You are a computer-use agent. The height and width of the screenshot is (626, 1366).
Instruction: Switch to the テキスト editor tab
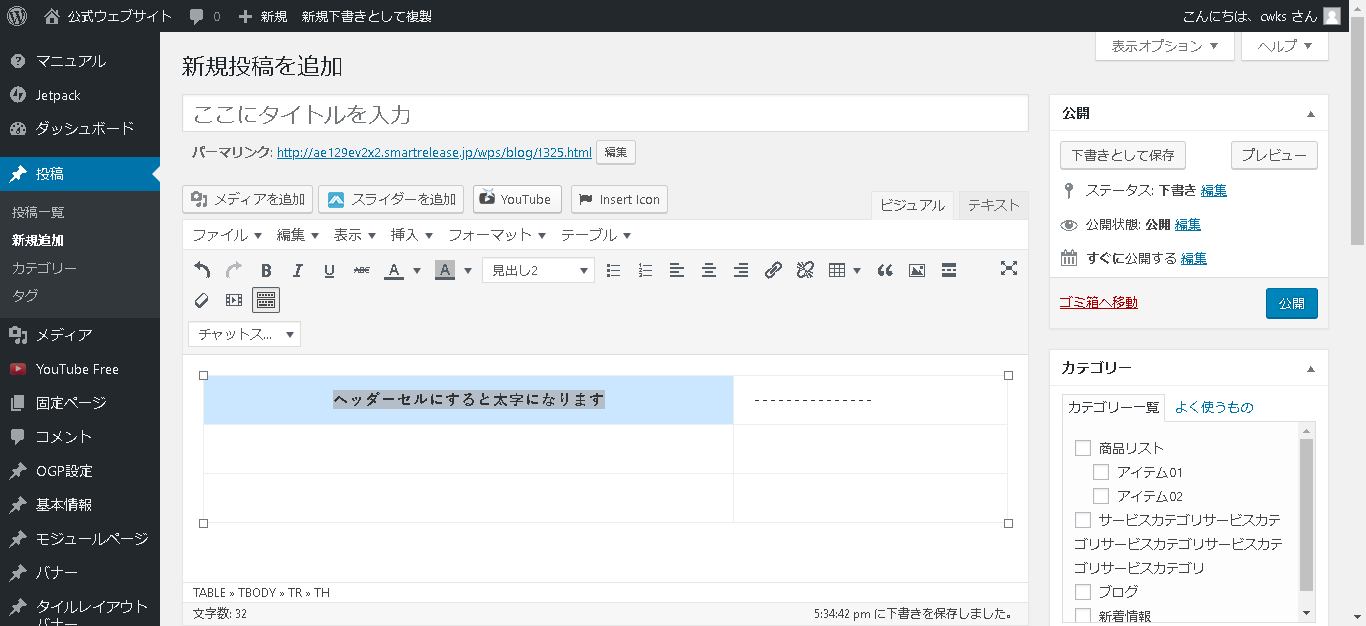(993, 205)
